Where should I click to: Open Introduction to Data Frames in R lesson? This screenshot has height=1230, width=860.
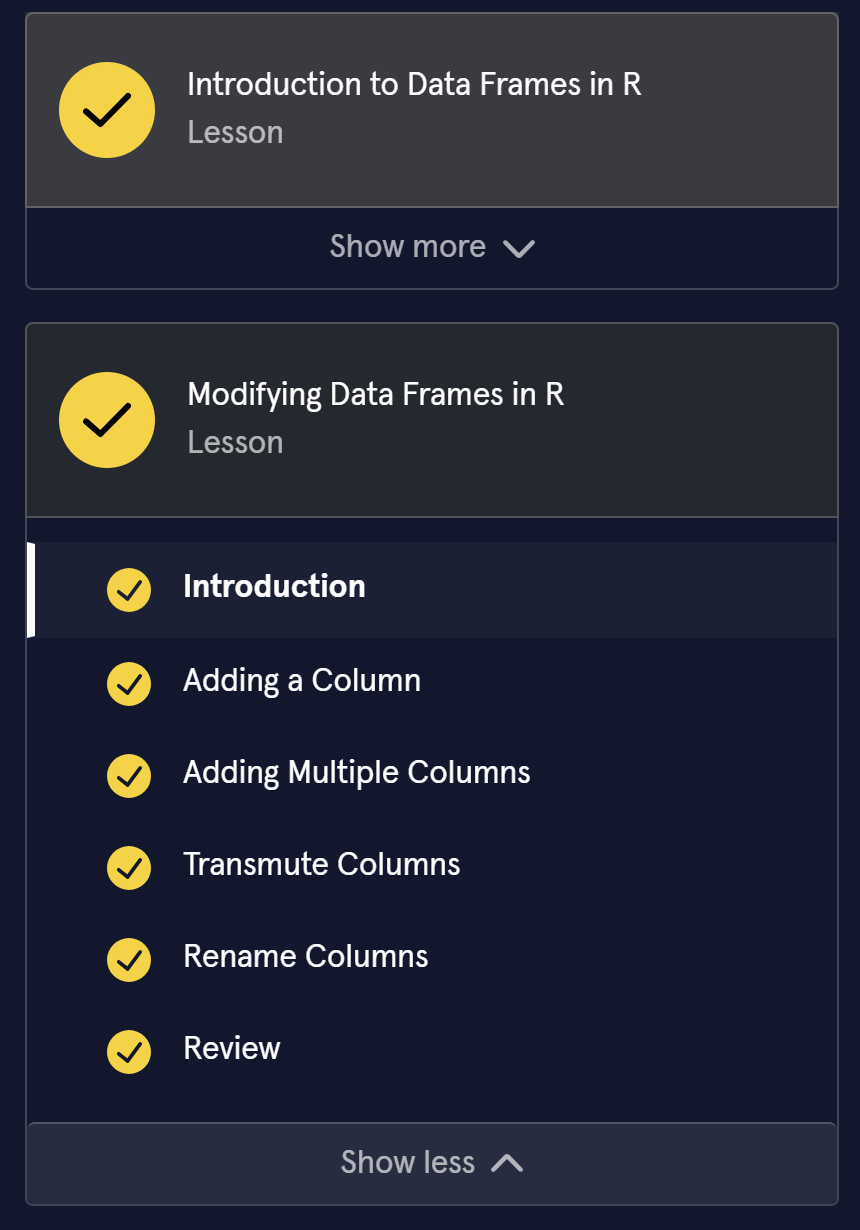click(x=414, y=85)
